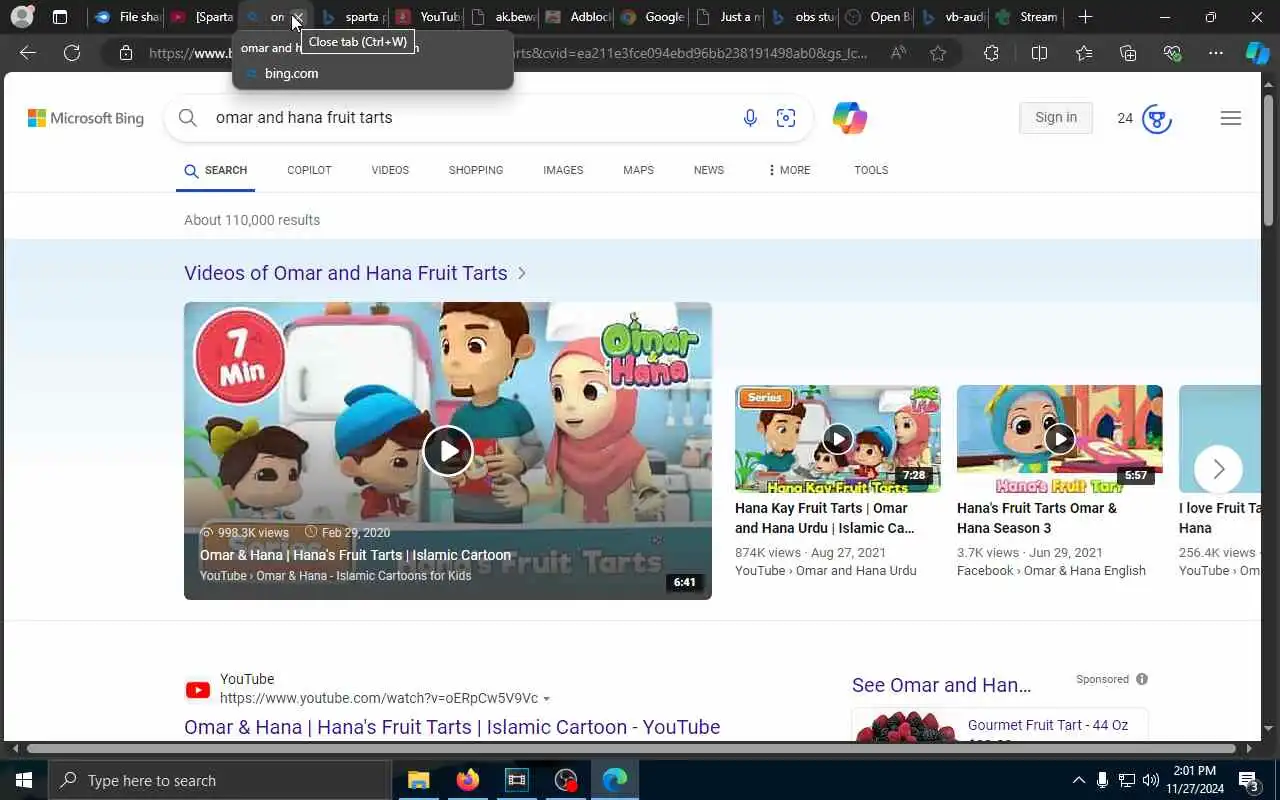
Task: Open the Sponsored info icon
Action: click(x=1142, y=679)
